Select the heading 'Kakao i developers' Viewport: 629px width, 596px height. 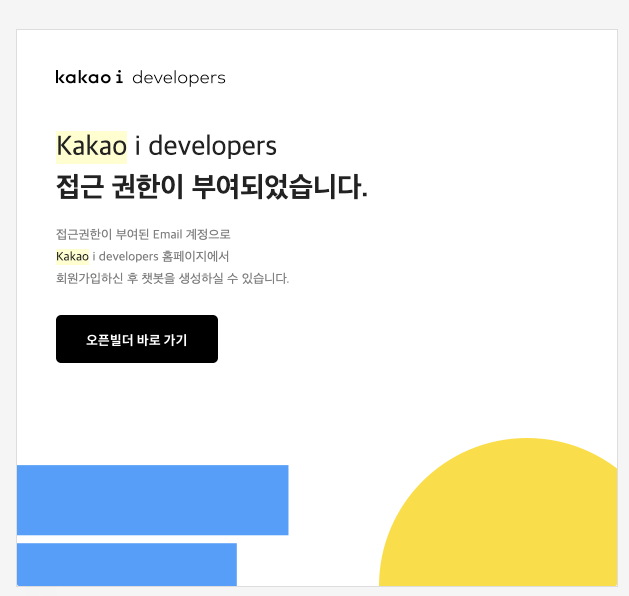pos(166,146)
